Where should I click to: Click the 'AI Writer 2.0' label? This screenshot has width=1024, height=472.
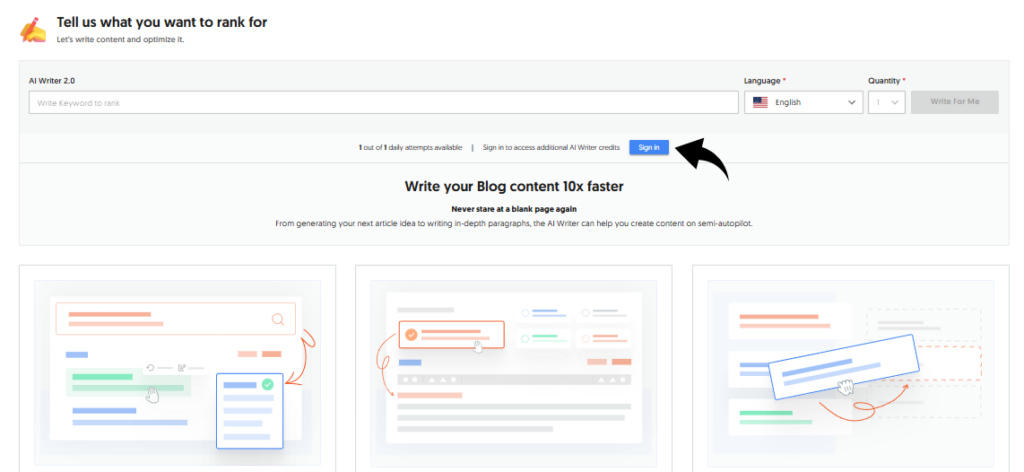(52, 81)
